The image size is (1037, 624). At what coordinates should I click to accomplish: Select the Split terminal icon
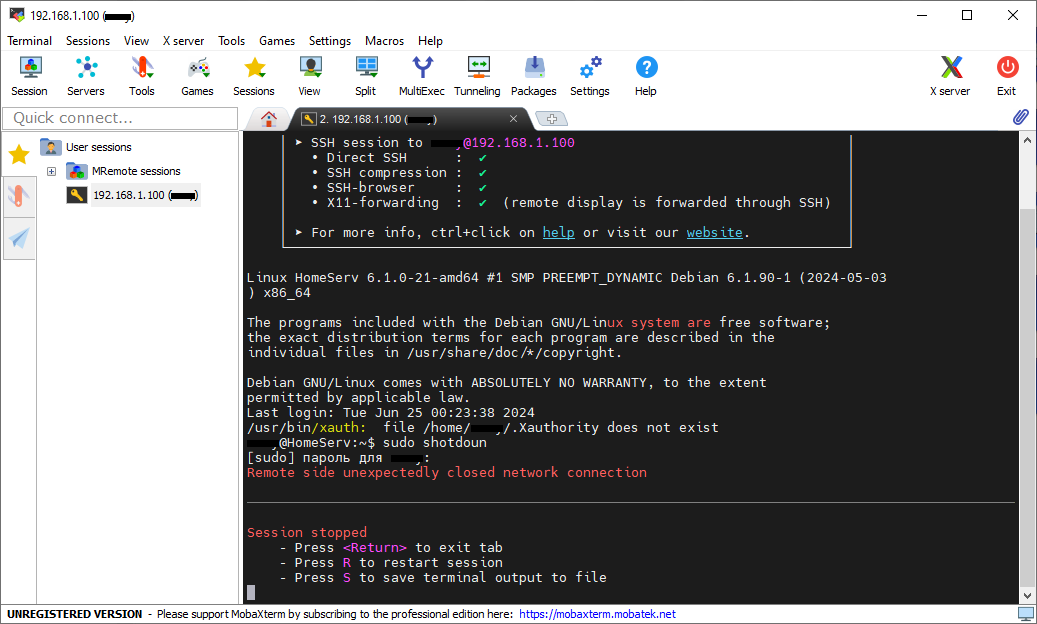click(x=366, y=76)
